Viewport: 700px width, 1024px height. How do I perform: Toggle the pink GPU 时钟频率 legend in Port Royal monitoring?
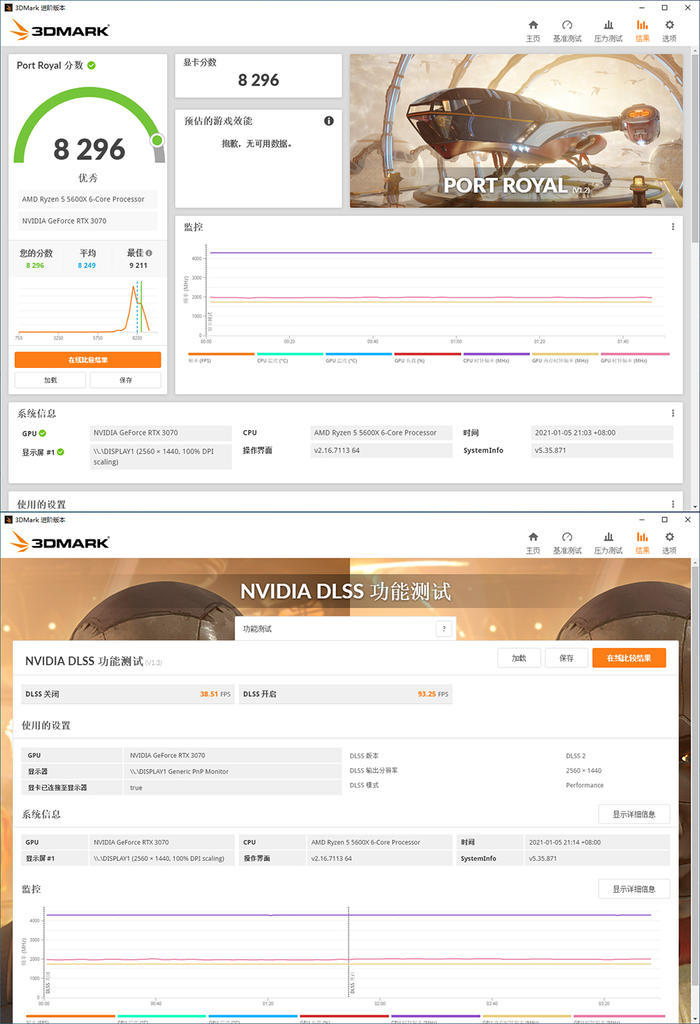(634, 357)
